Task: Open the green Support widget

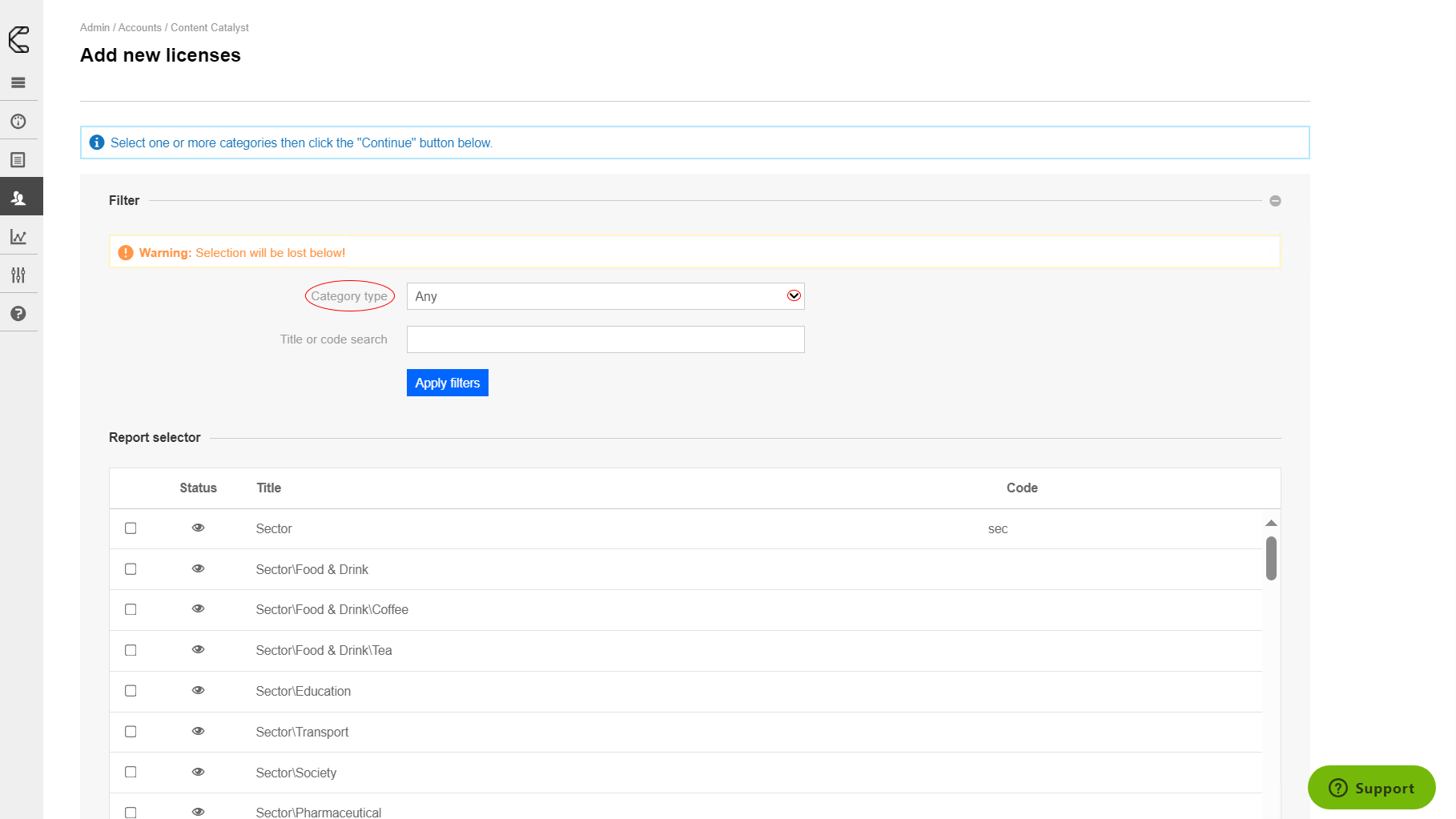Action: [1371, 788]
